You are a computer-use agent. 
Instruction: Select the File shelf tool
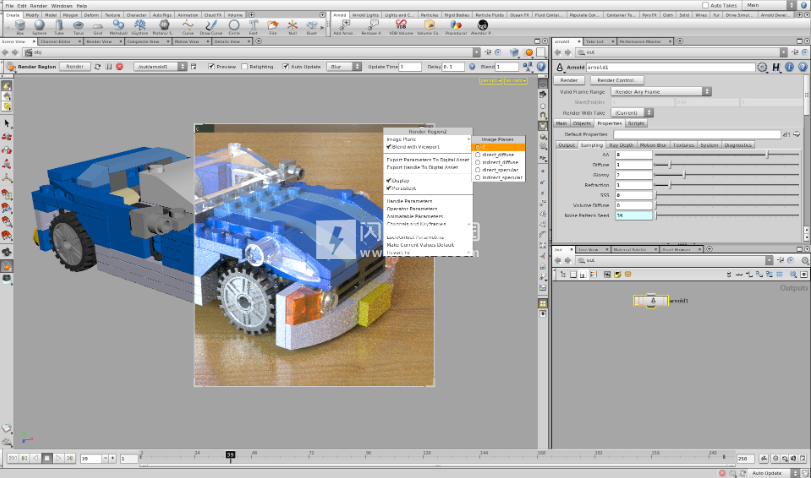pyautogui.click(x=273, y=27)
